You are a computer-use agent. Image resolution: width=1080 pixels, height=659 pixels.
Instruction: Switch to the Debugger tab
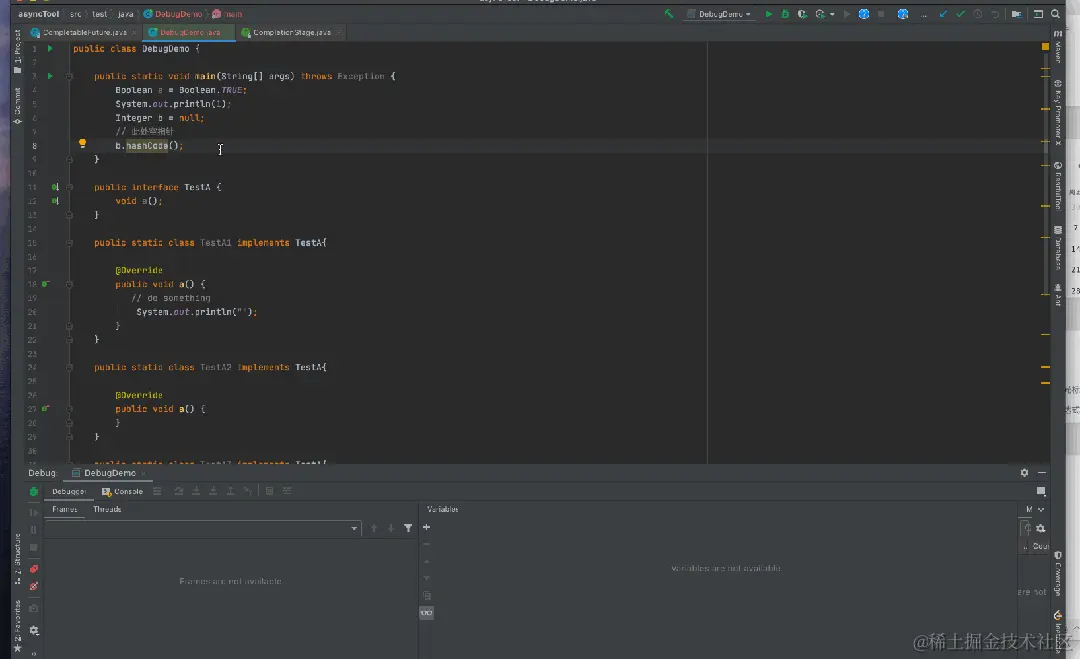point(69,492)
